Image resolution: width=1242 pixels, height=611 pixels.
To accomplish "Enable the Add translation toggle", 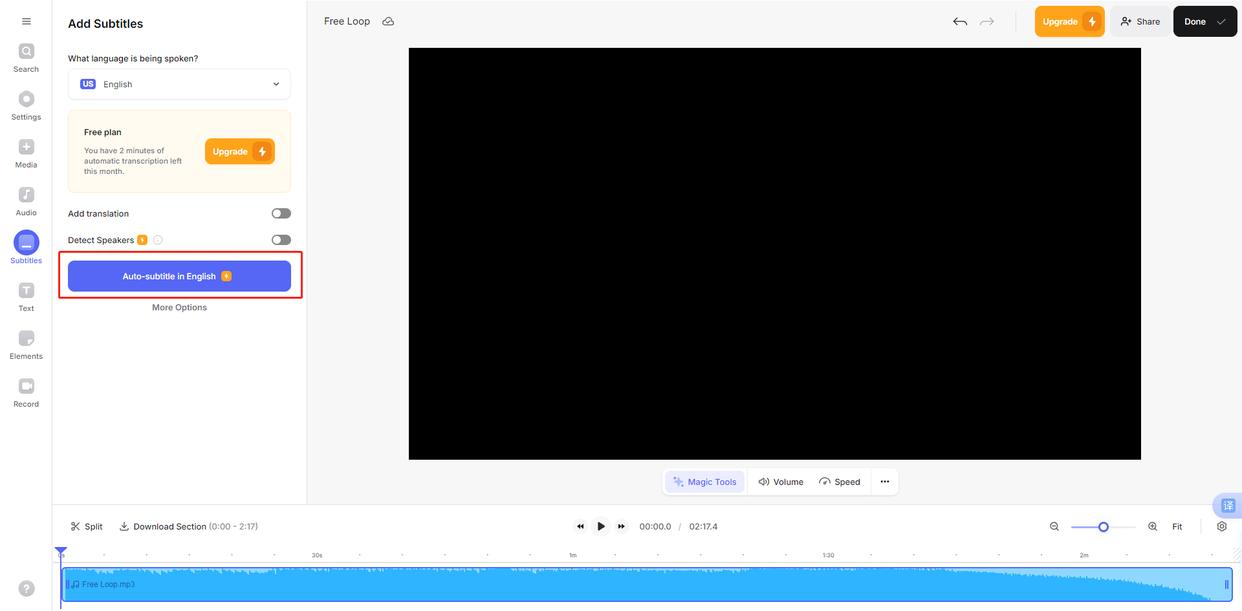I will coord(281,213).
